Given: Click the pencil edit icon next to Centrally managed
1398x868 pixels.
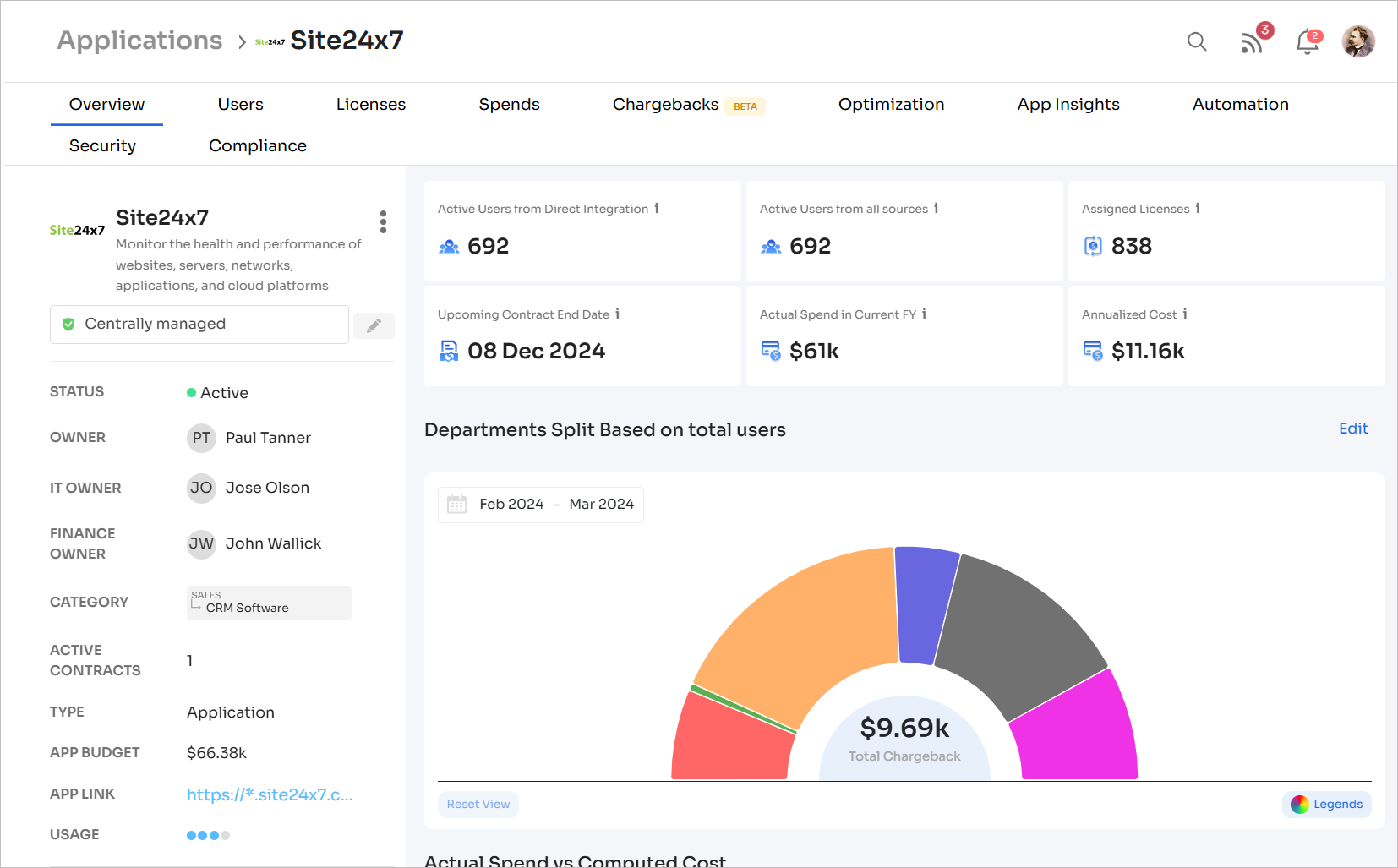Looking at the screenshot, I should point(374,325).
